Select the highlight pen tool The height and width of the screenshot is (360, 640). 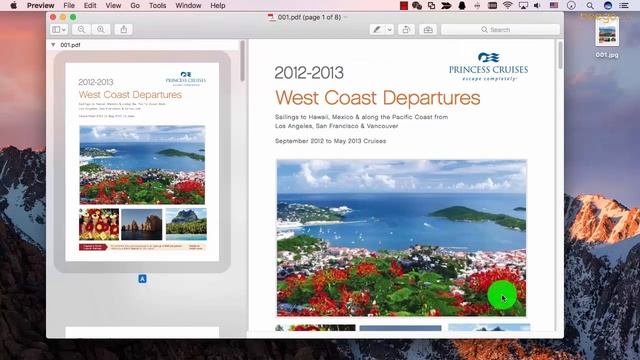point(377,29)
